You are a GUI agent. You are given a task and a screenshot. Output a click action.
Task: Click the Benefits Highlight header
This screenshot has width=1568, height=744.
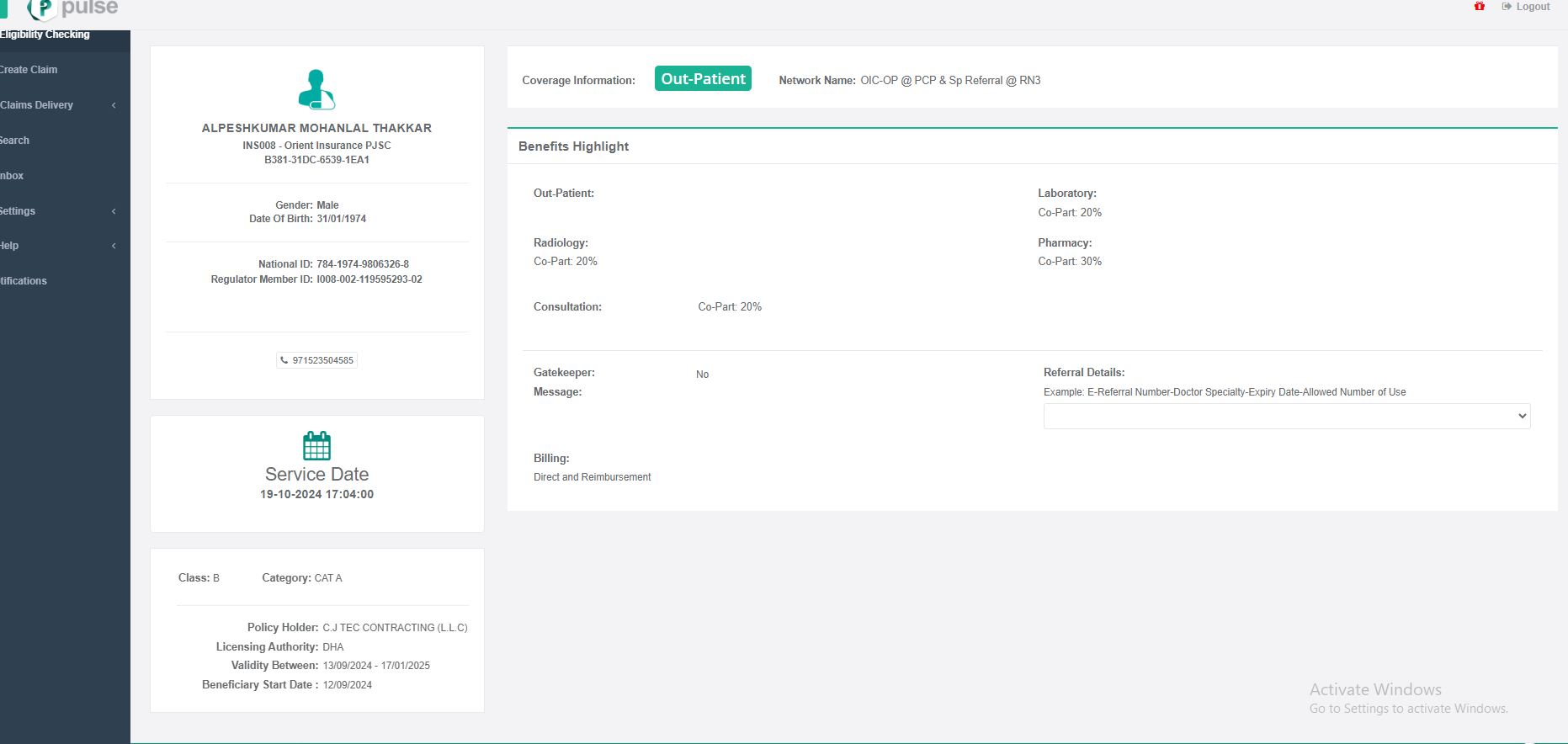tap(573, 146)
